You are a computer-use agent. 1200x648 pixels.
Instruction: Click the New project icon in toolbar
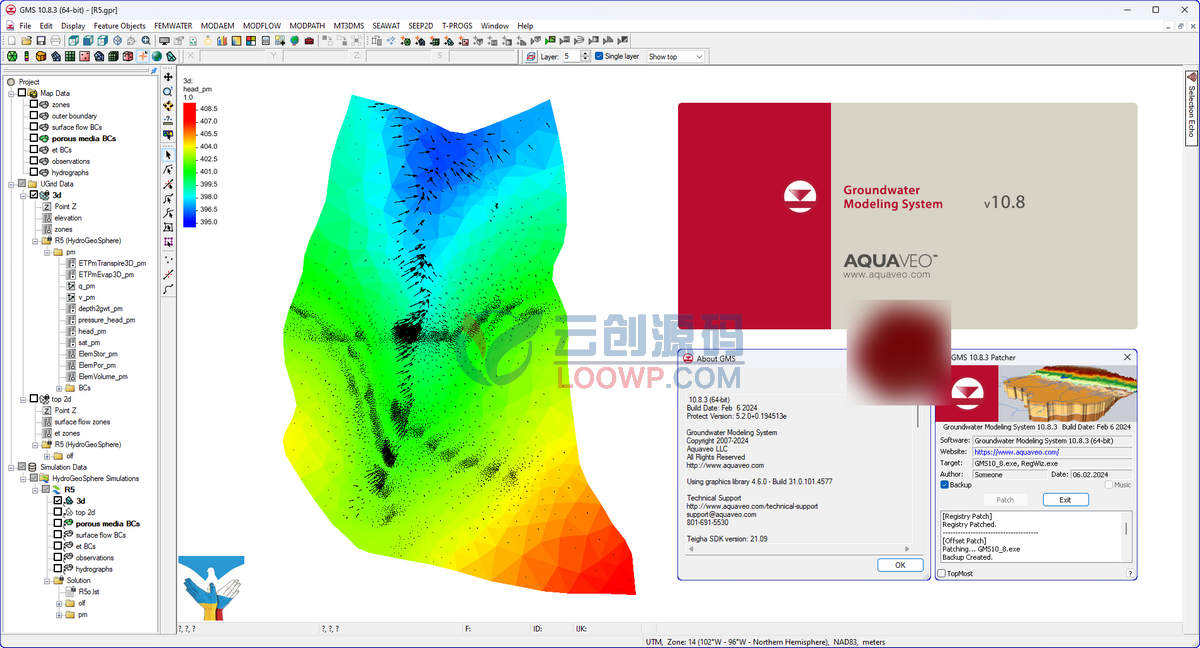pyautogui.click(x=10, y=41)
